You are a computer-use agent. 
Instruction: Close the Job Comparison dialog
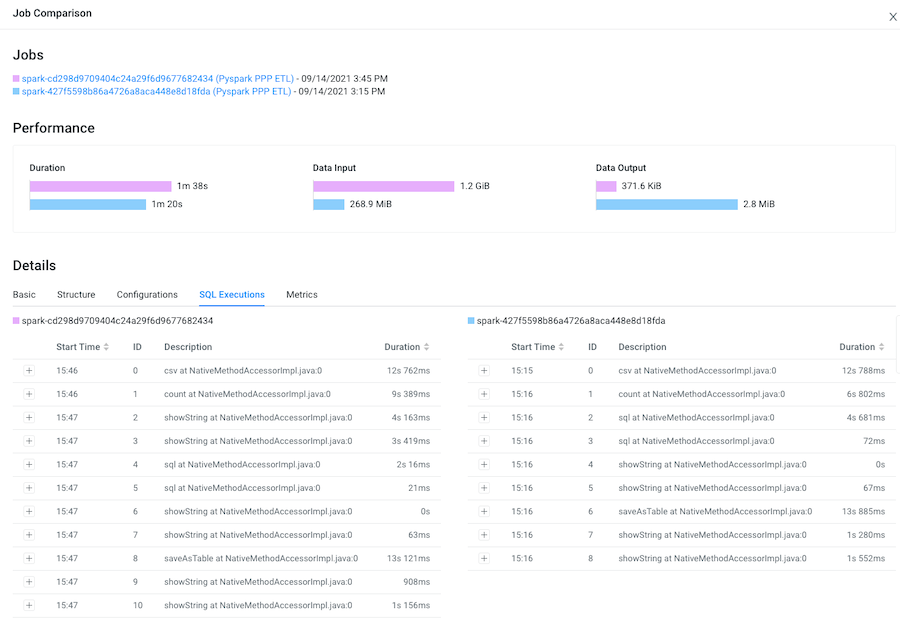[x=893, y=16]
